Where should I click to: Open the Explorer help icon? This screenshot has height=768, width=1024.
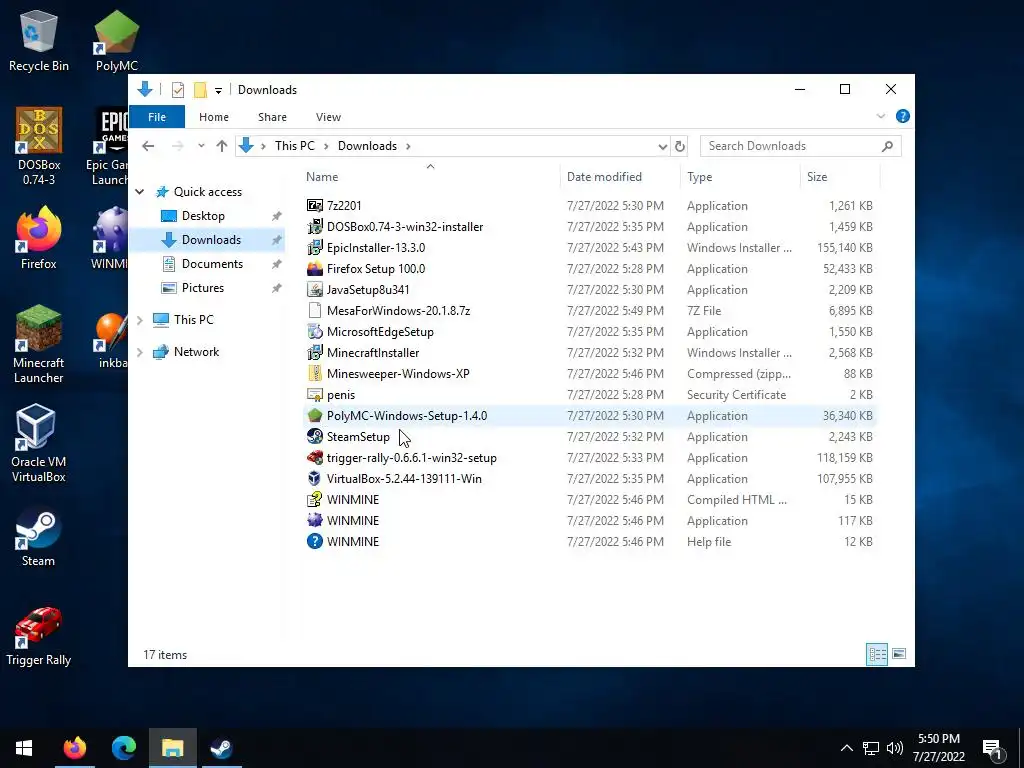point(903,116)
